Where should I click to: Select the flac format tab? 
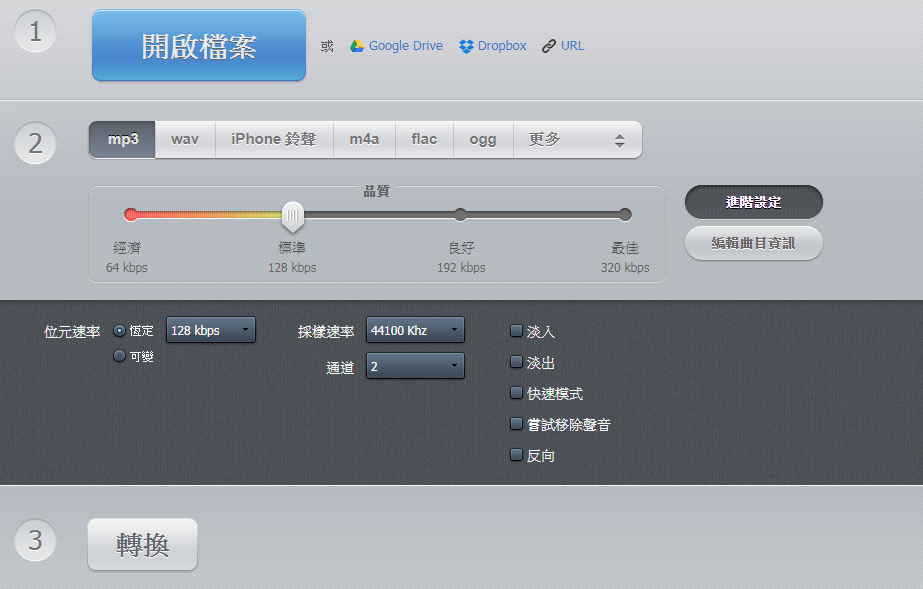(x=424, y=139)
